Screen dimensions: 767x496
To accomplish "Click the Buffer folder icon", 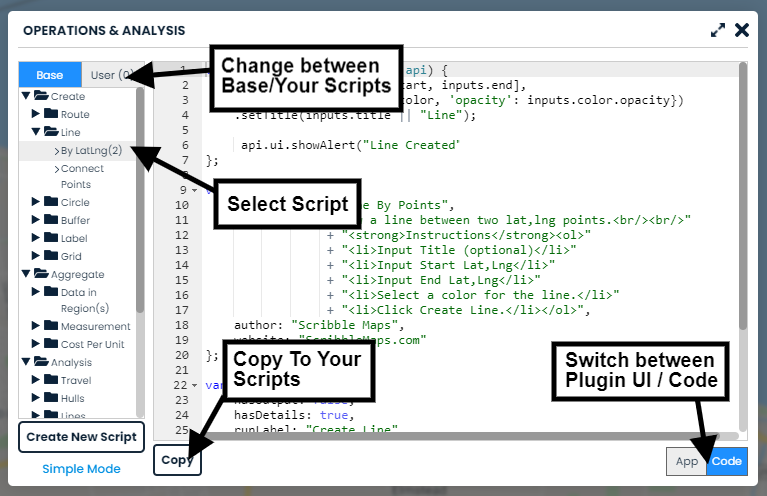I will point(51,220).
